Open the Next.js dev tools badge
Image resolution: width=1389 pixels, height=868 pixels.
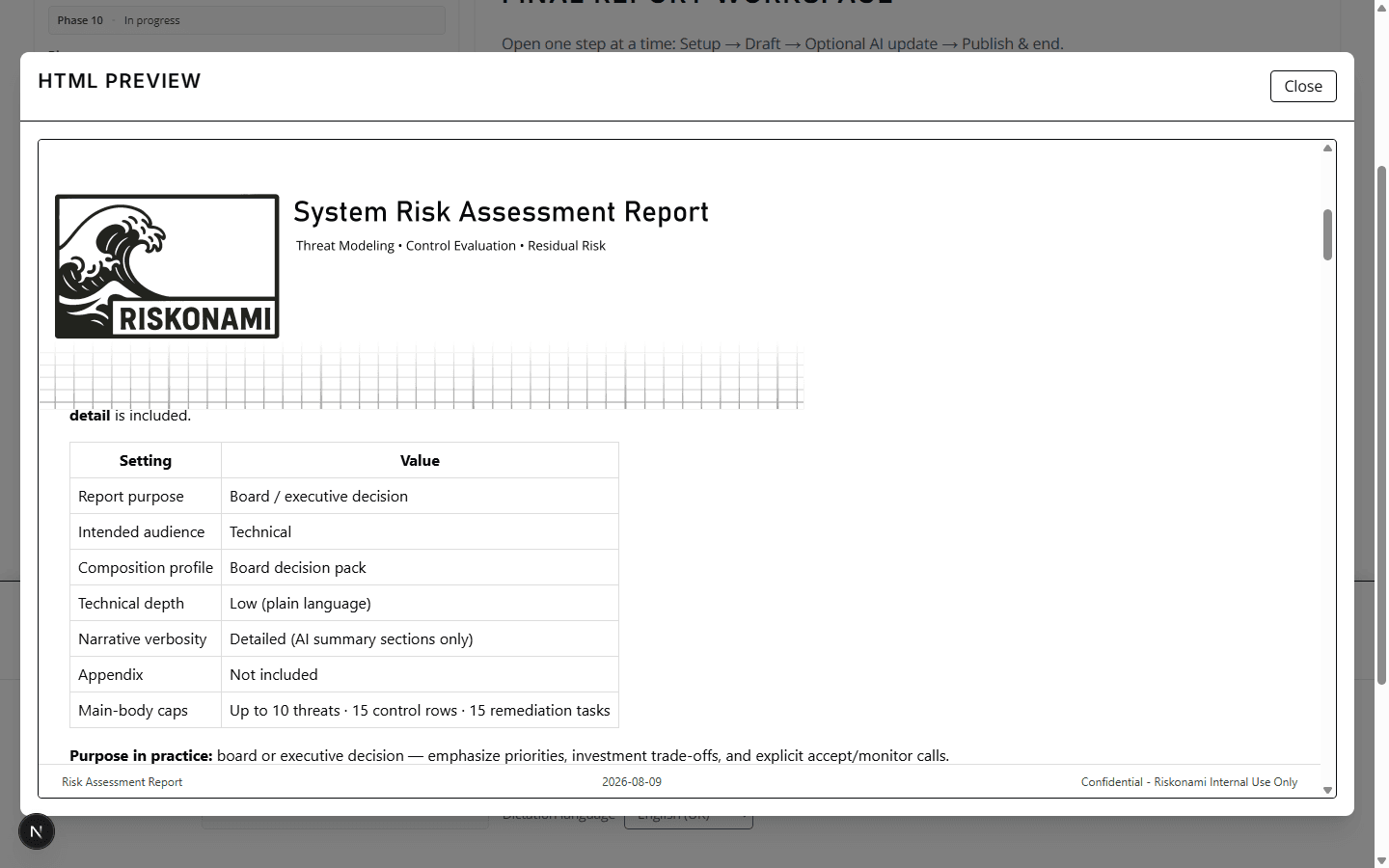[37, 831]
